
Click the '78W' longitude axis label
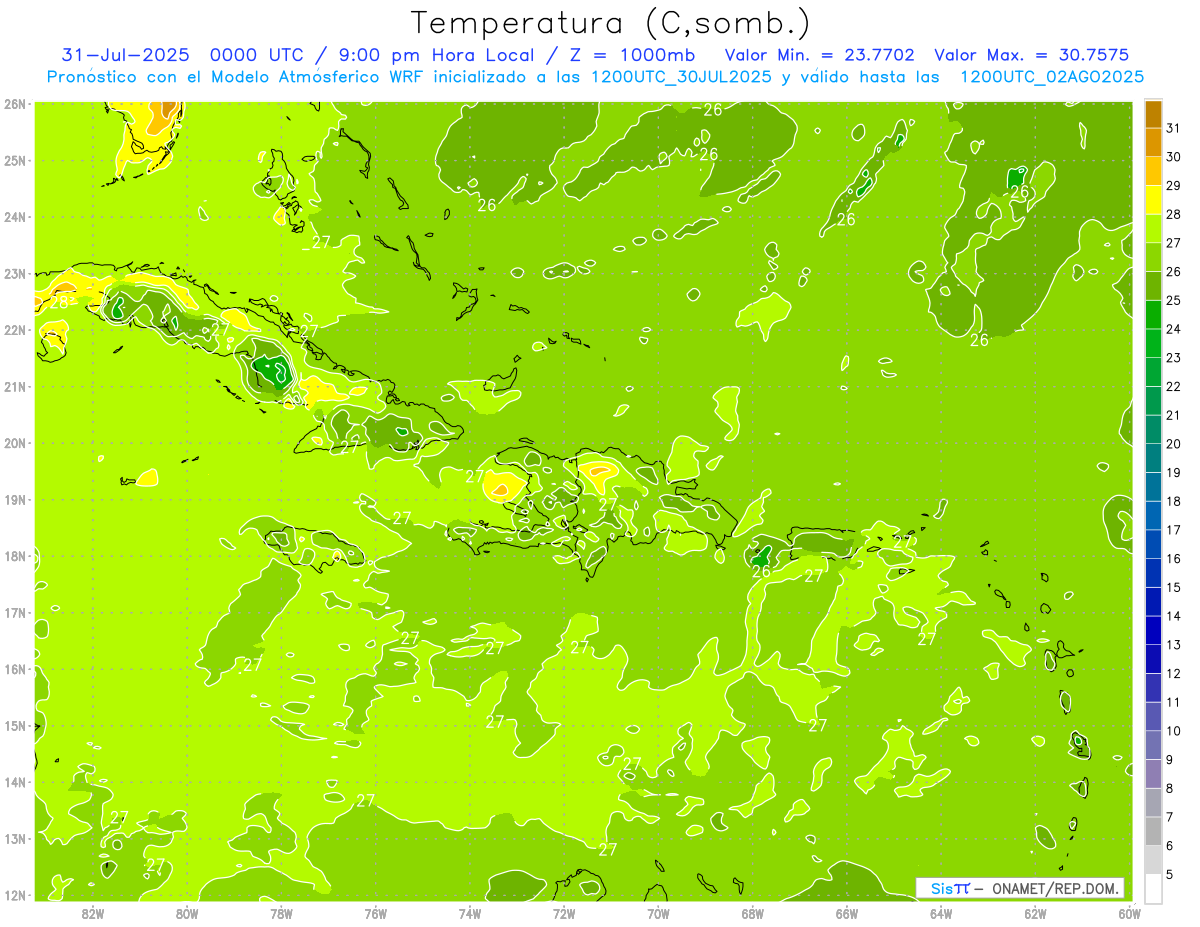281,913
